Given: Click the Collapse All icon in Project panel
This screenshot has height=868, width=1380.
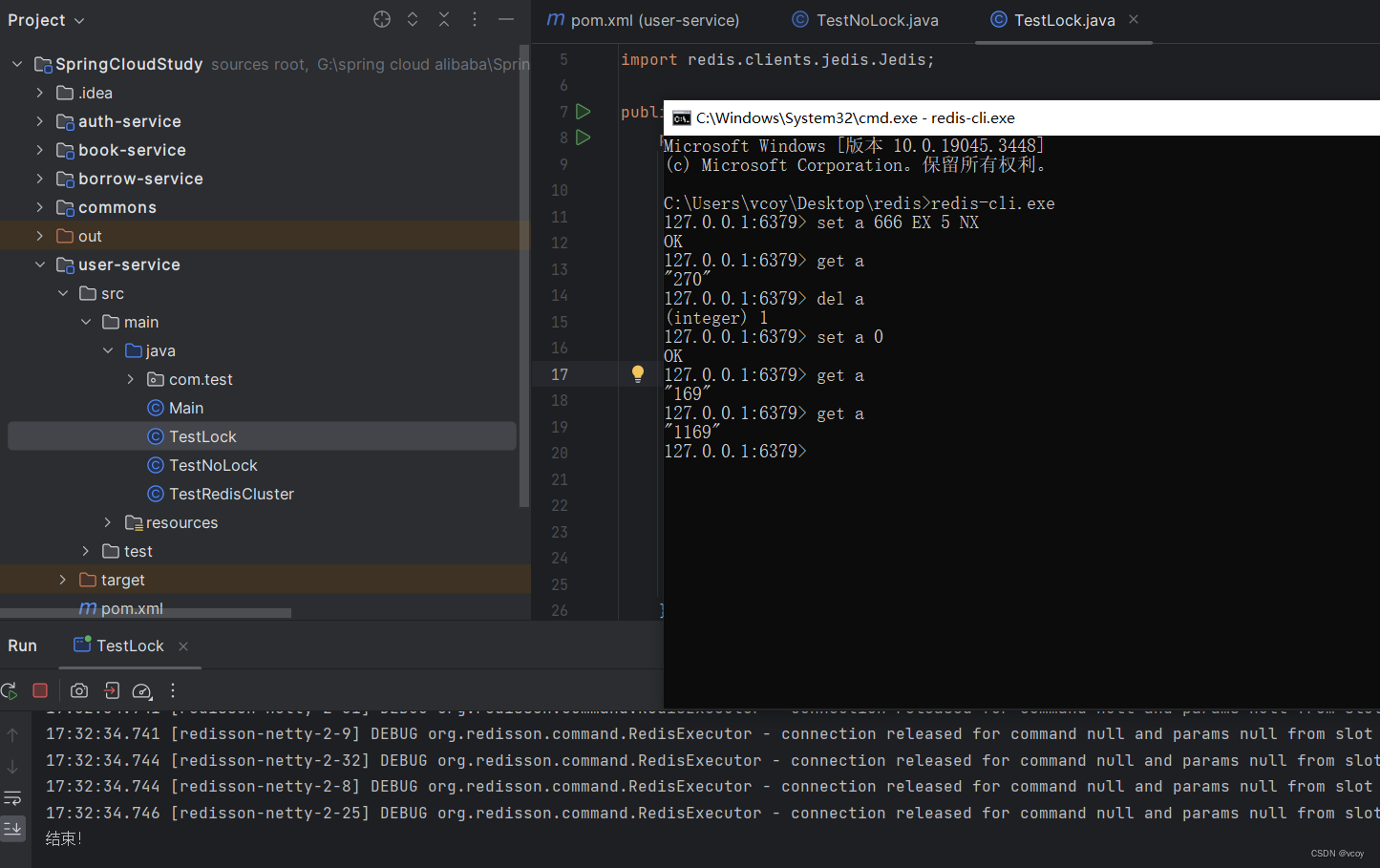Looking at the screenshot, I should (444, 19).
